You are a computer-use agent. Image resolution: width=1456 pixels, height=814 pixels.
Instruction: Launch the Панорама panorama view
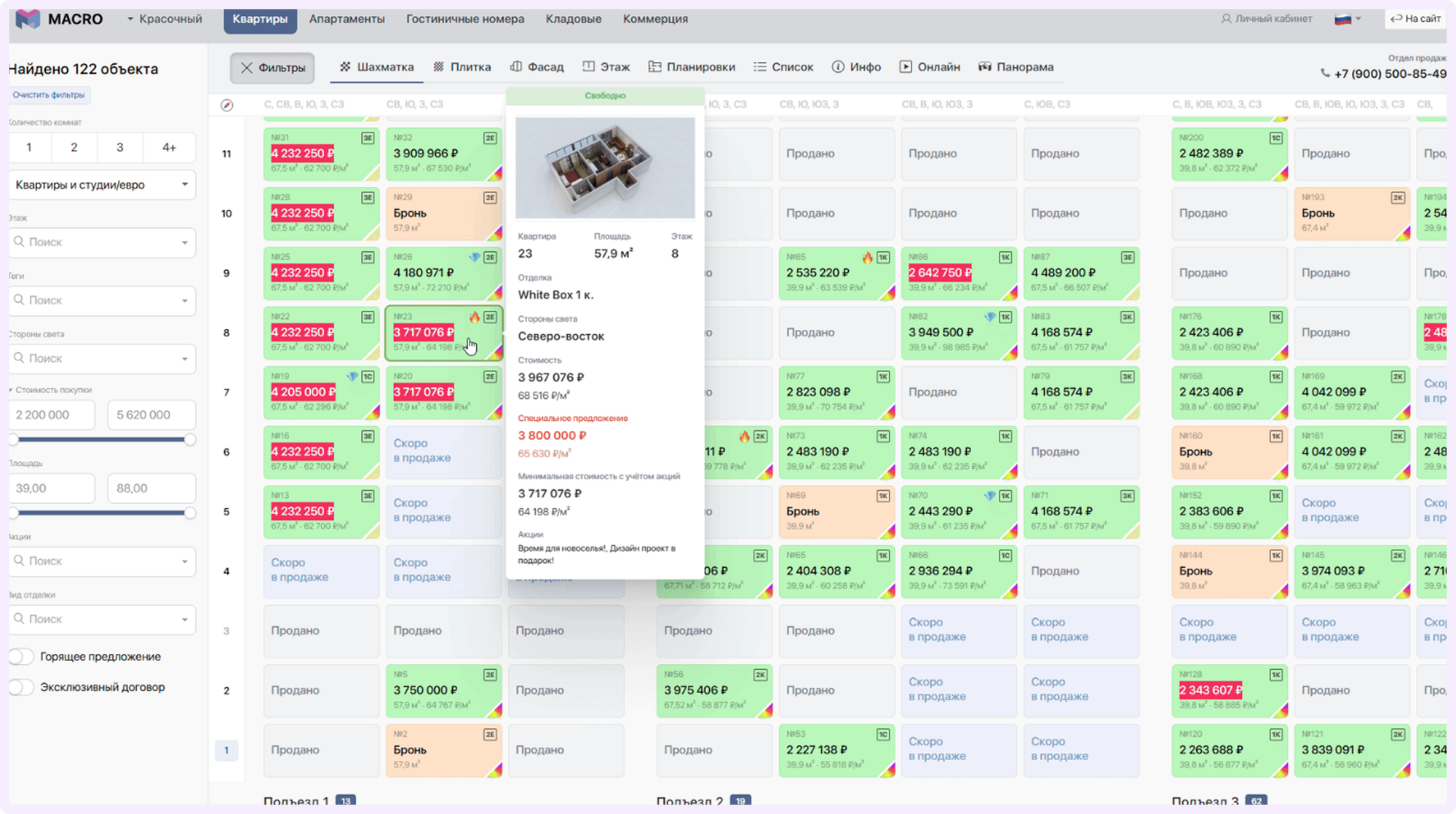[x=1016, y=67]
